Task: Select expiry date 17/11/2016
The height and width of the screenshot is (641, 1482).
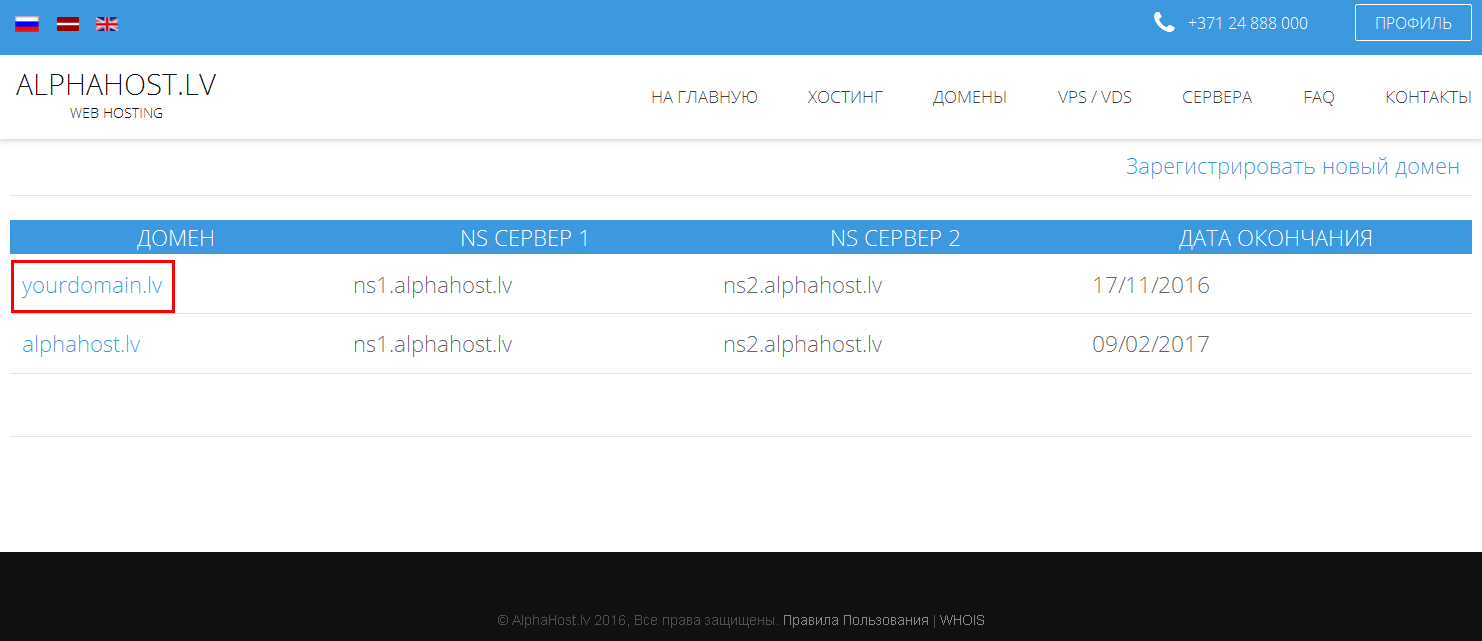Action: click(x=1151, y=286)
